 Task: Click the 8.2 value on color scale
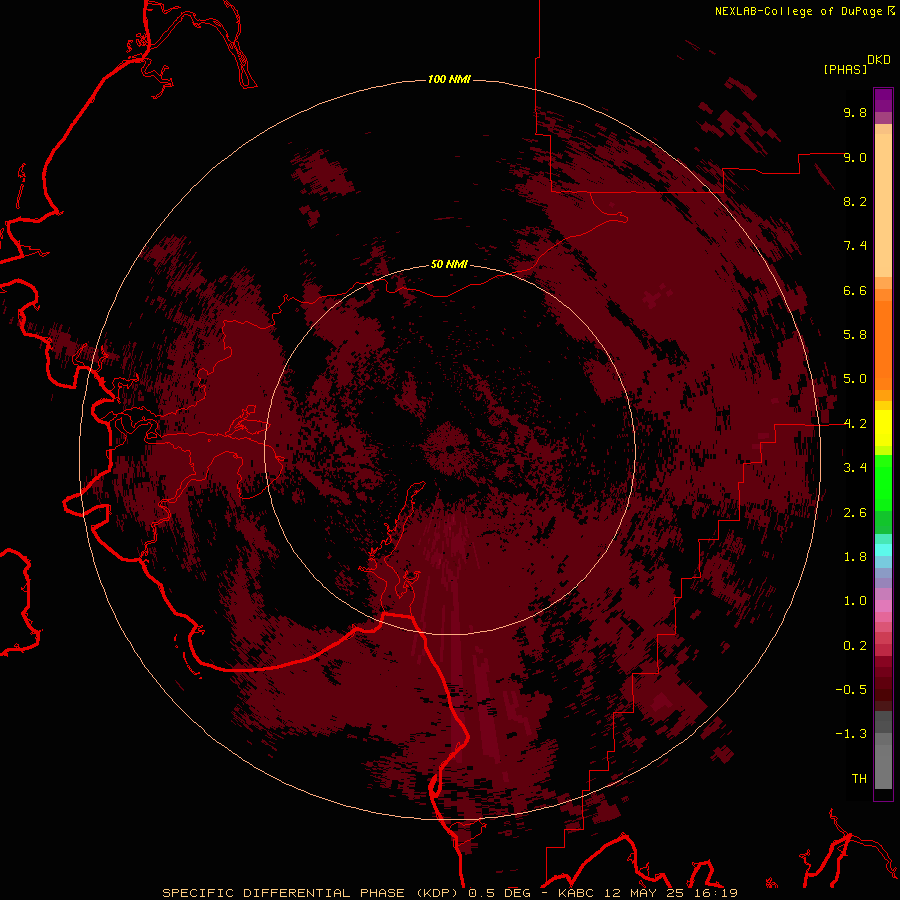pos(855,201)
